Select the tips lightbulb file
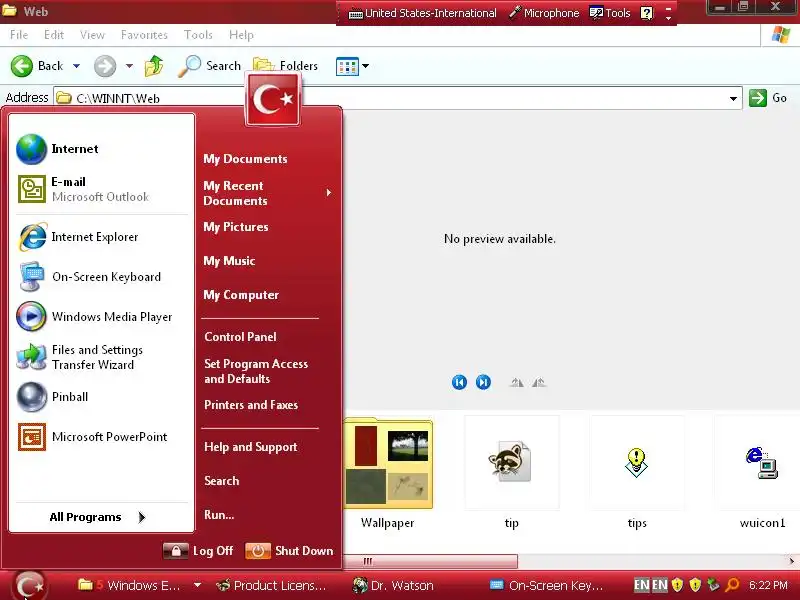 point(636,462)
